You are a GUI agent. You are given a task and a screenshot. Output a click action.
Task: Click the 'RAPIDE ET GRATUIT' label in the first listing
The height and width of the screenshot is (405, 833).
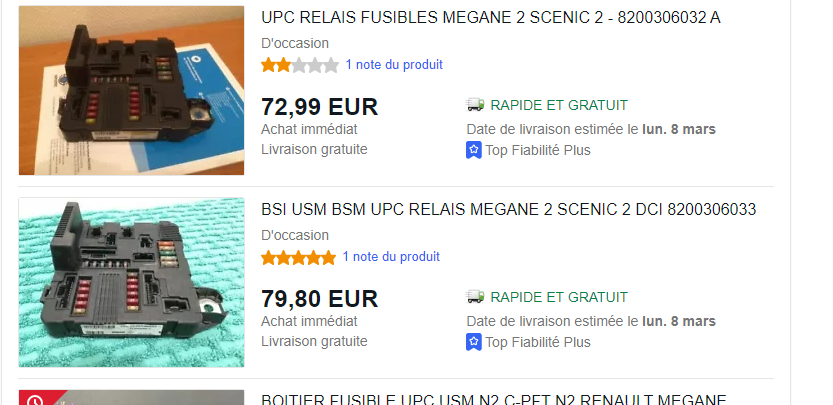click(x=559, y=105)
